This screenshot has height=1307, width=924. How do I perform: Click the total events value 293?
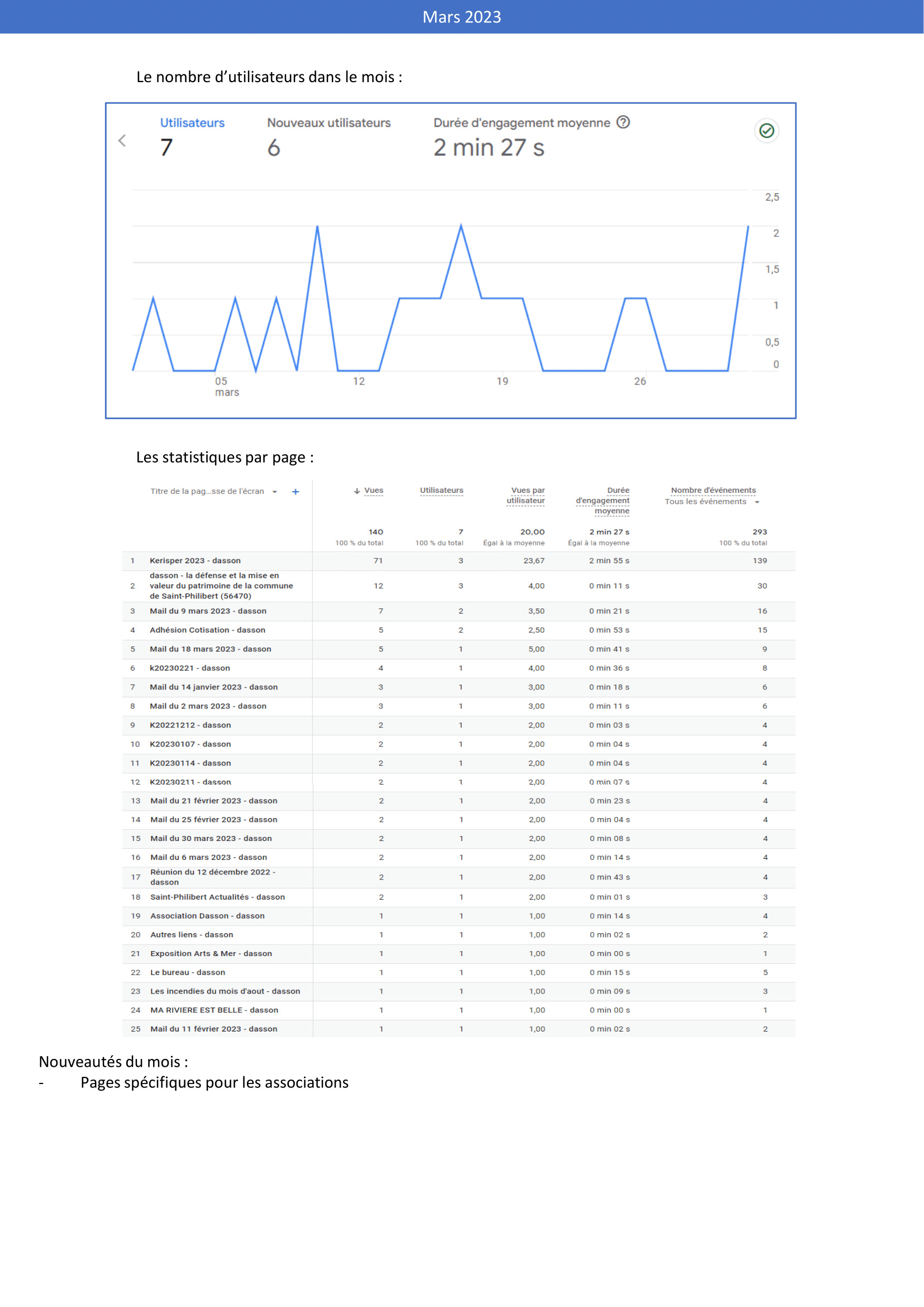pyautogui.click(x=760, y=533)
